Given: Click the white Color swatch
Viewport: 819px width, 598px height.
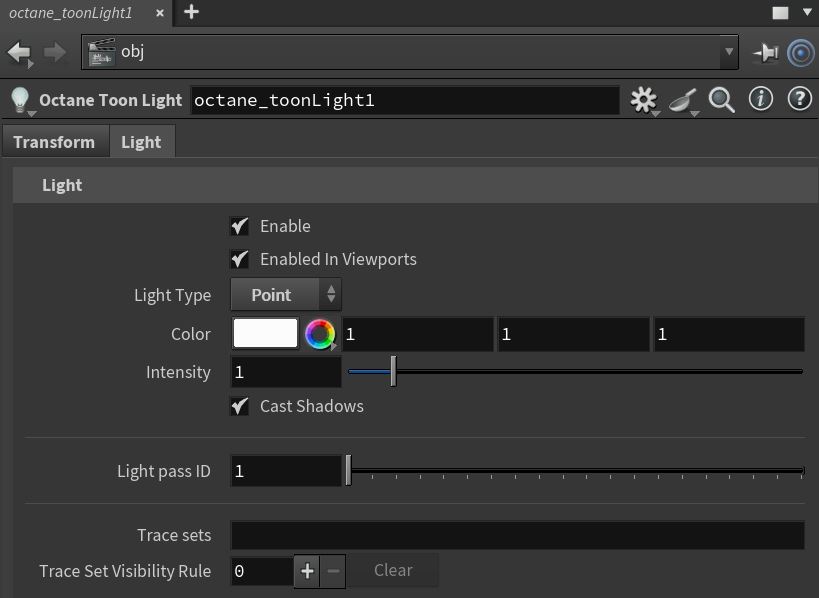Looking at the screenshot, I should click(265, 334).
